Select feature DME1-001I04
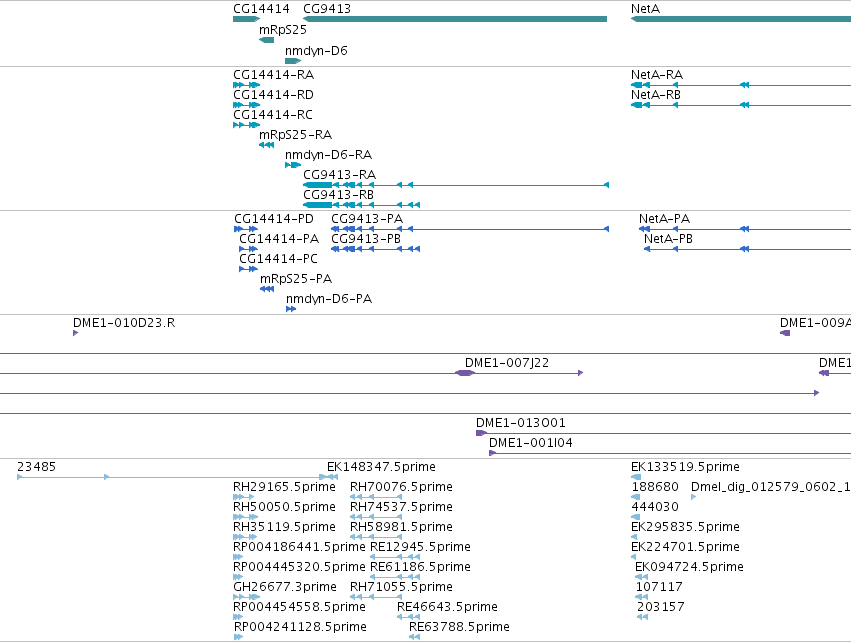This screenshot has height=642, width=851. [670, 453]
